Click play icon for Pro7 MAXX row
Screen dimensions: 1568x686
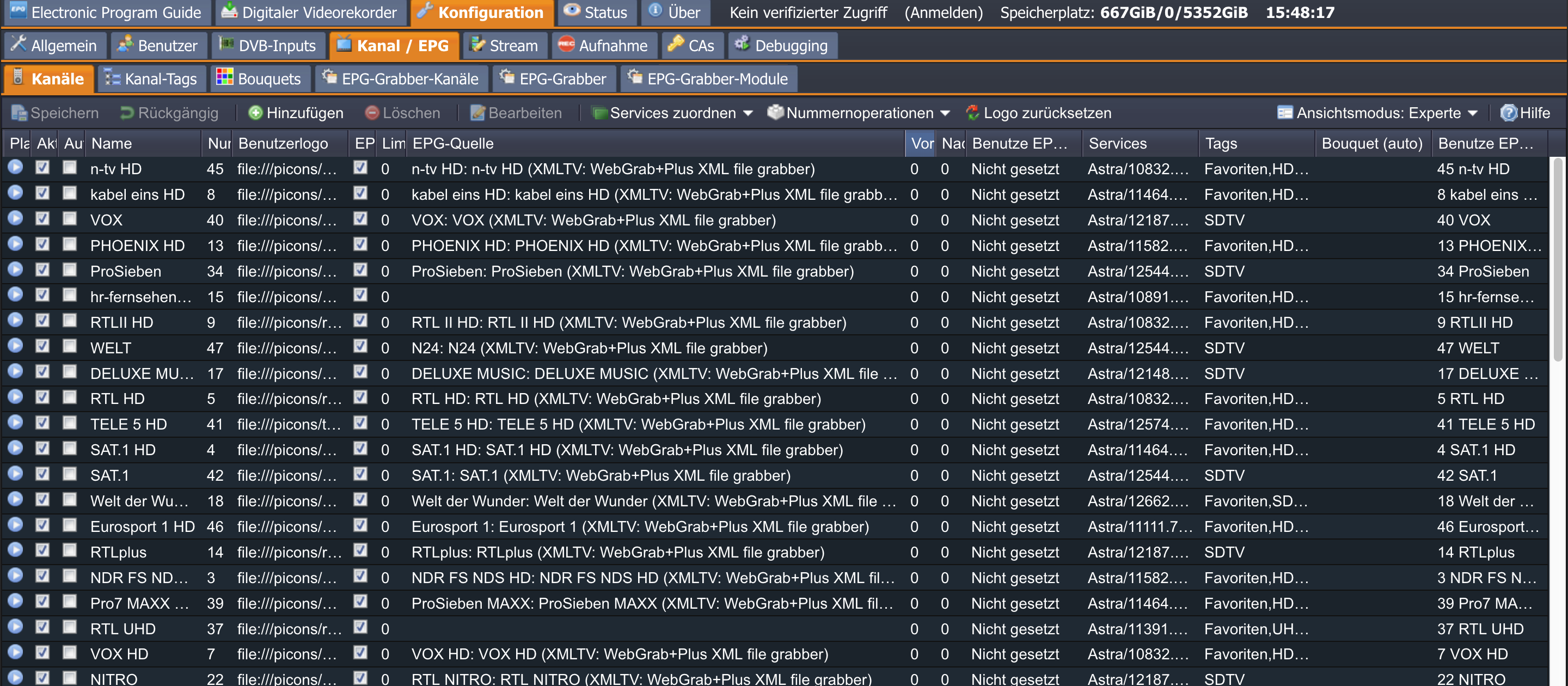point(15,602)
